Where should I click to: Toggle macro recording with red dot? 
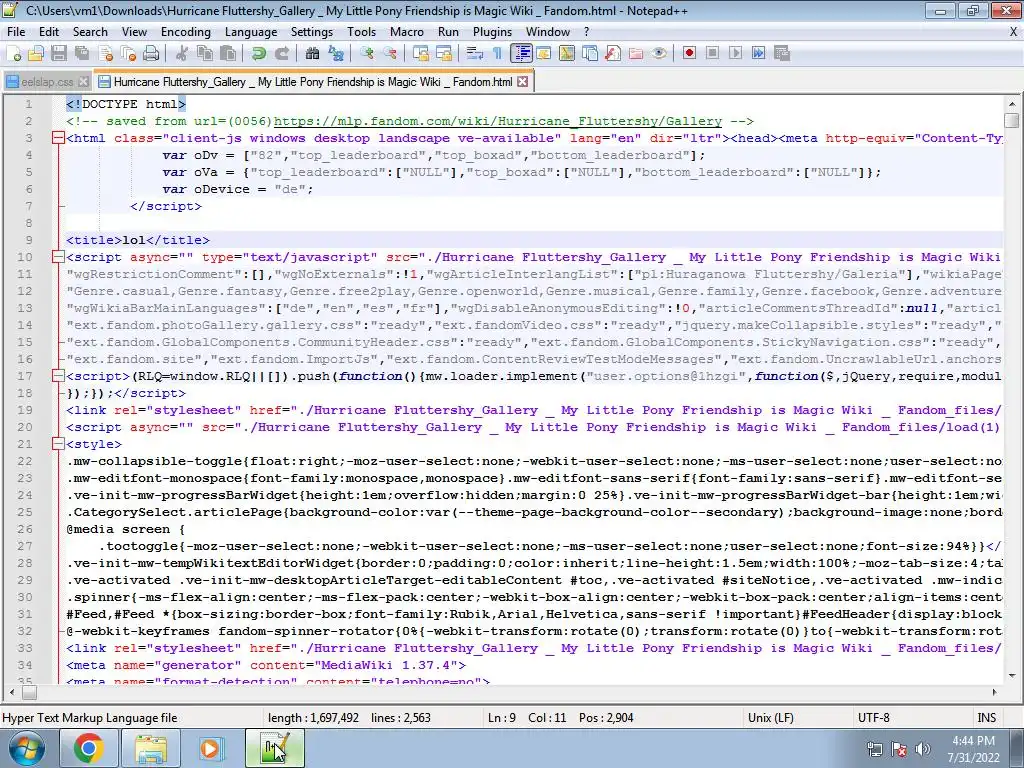[x=689, y=54]
